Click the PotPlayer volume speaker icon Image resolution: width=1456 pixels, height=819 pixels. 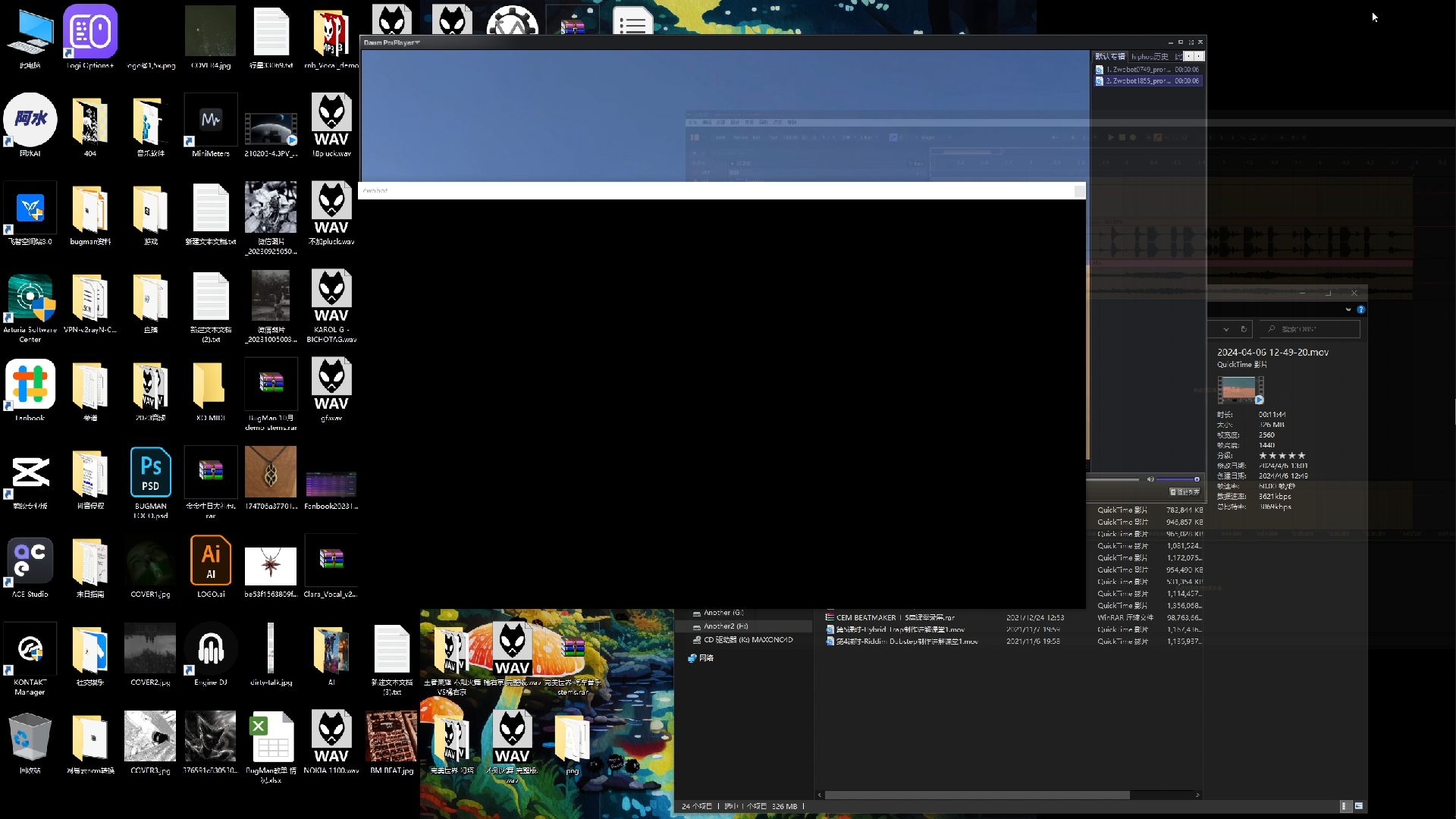1150,479
